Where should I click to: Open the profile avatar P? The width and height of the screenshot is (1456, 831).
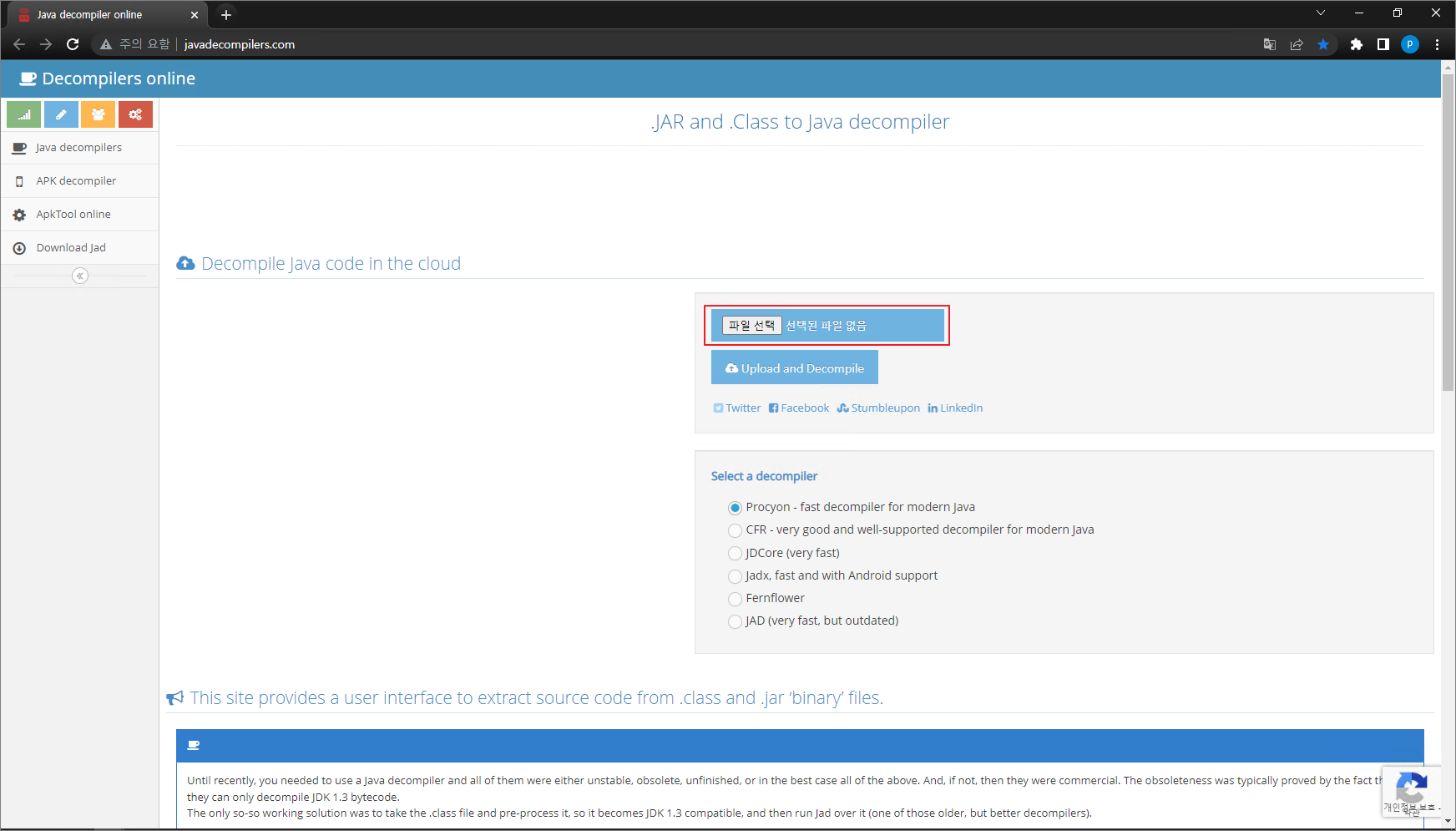[x=1410, y=44]
